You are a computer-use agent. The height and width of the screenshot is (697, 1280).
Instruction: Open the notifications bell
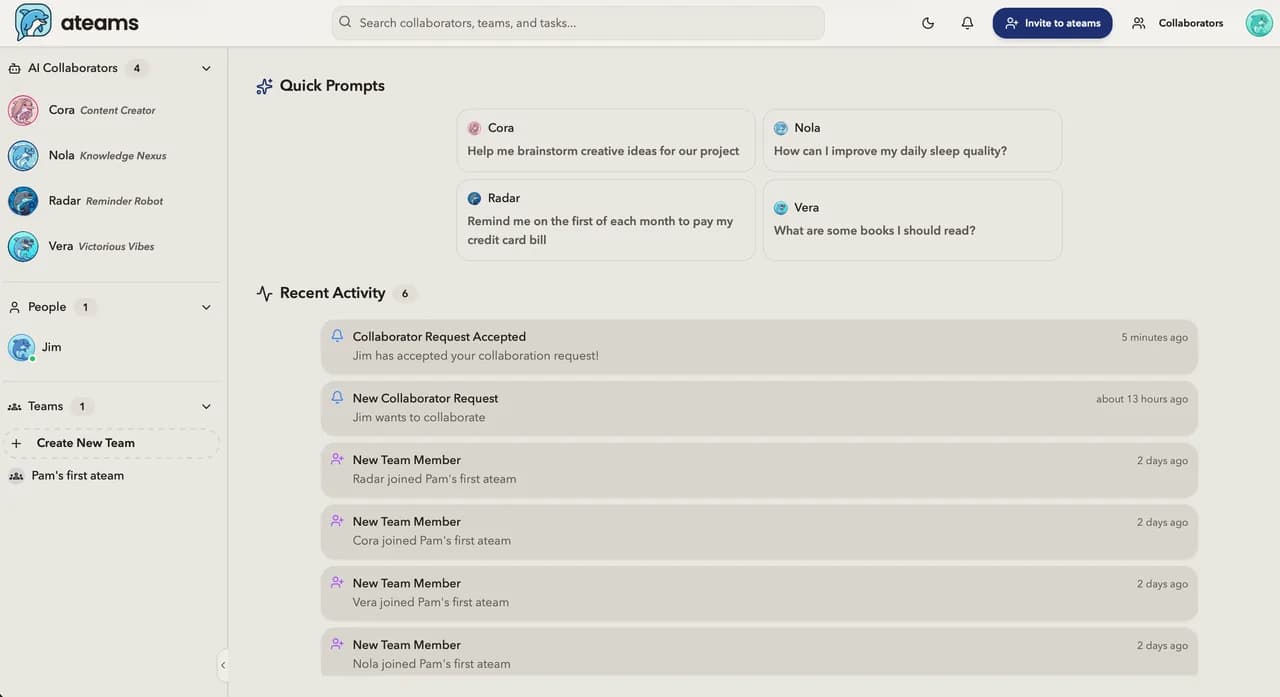pyautogui.click(x=967, y=22)
